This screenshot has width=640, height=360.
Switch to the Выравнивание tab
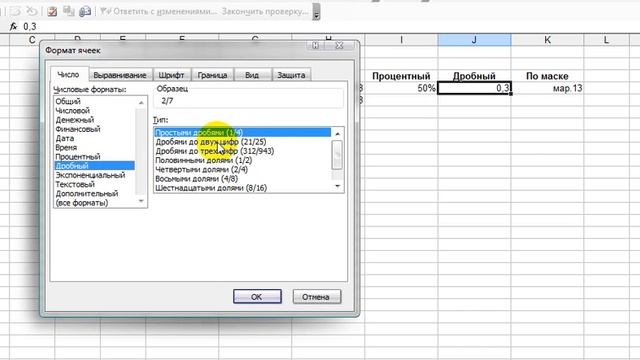[x=120, y=75]
